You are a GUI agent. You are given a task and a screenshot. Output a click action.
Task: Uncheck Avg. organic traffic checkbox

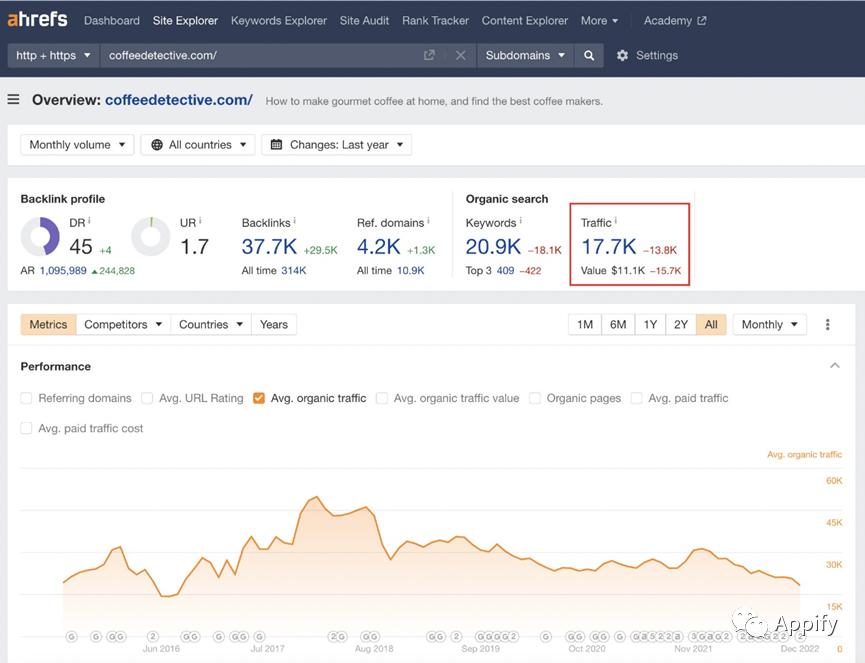(259, 398)
